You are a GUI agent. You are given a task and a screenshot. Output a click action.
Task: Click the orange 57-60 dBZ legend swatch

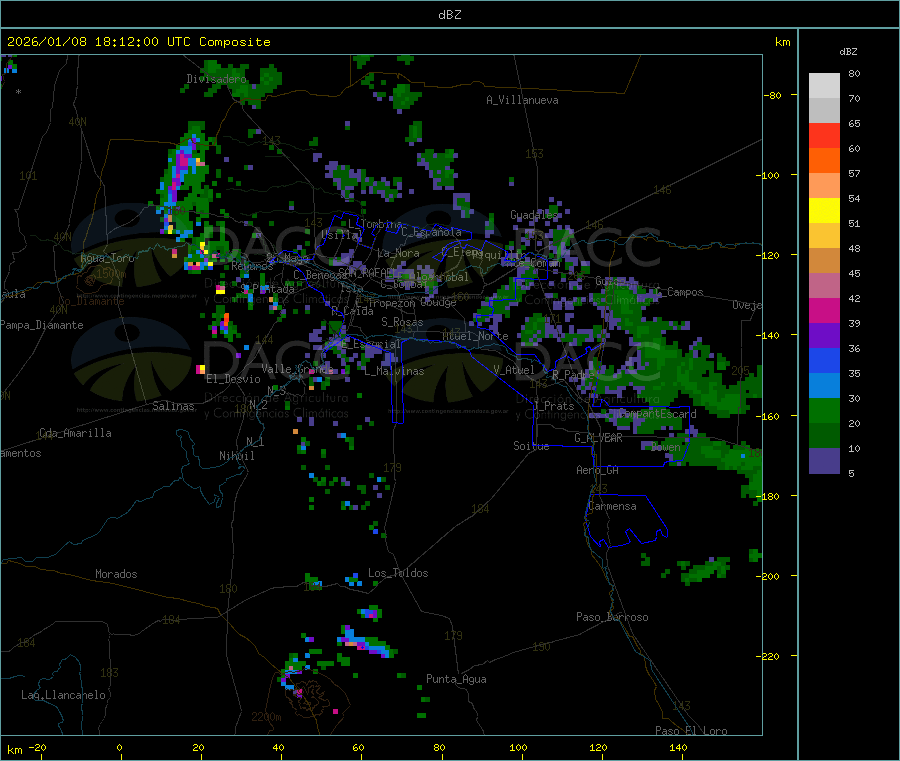pyautogui.click(x=824, y=161)
